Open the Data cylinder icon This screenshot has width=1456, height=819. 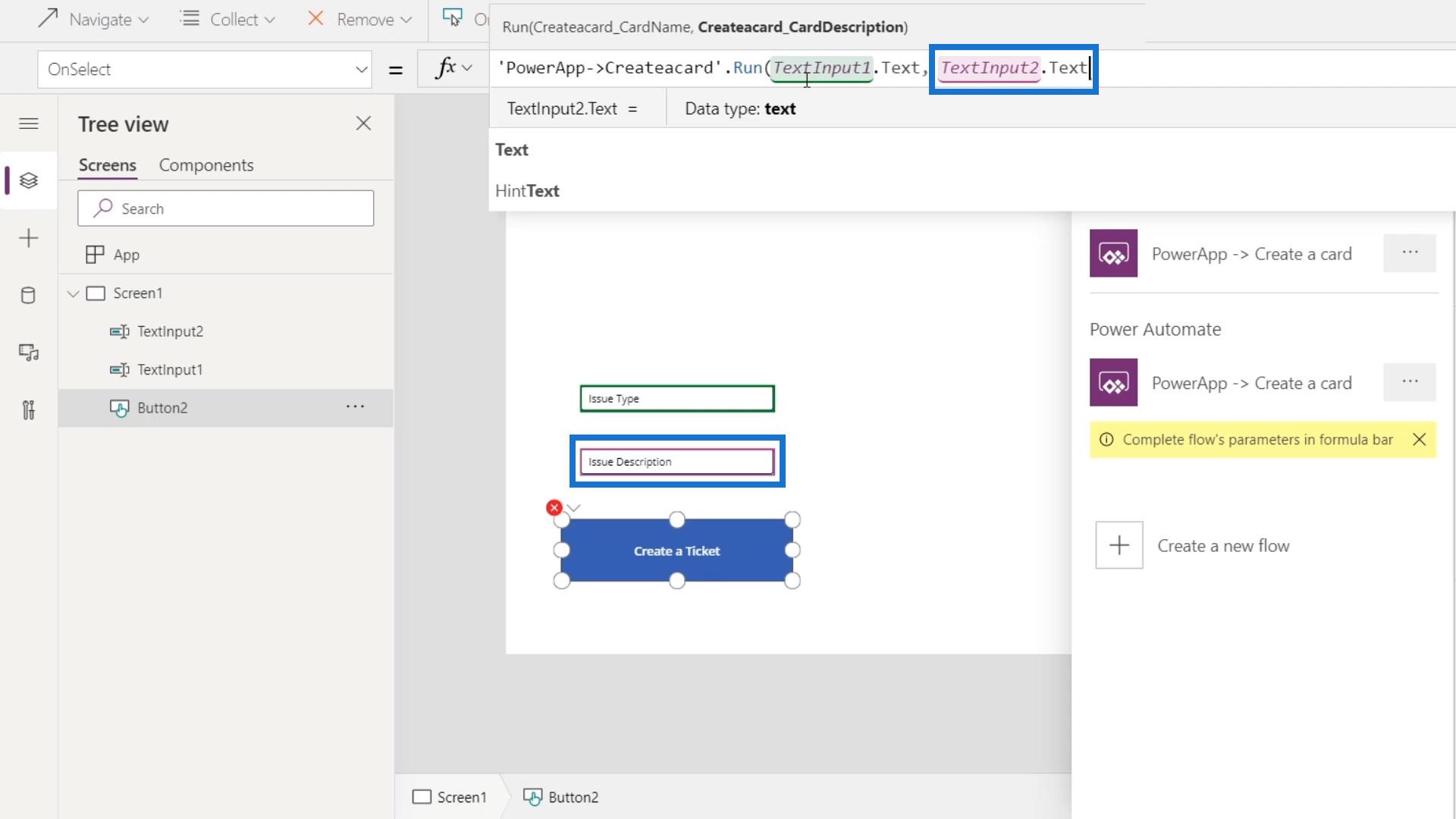[x=29, y=295]
